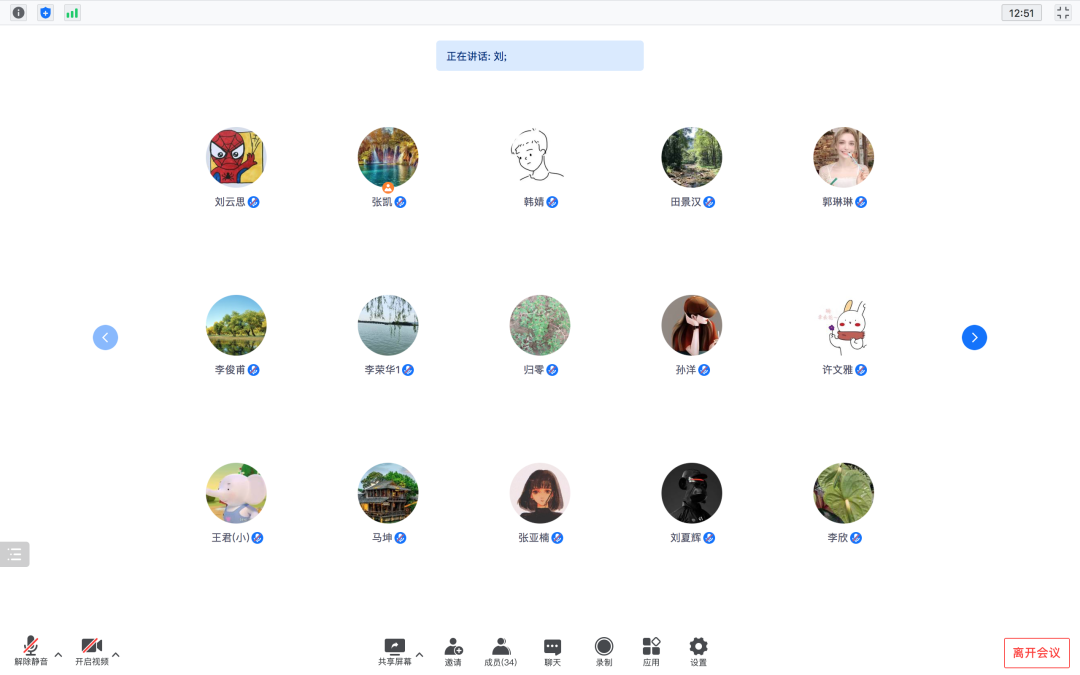The image size is (1080, 675).
Task: Expand video options arrow beside 开启视频
Action: click(116, 655)
